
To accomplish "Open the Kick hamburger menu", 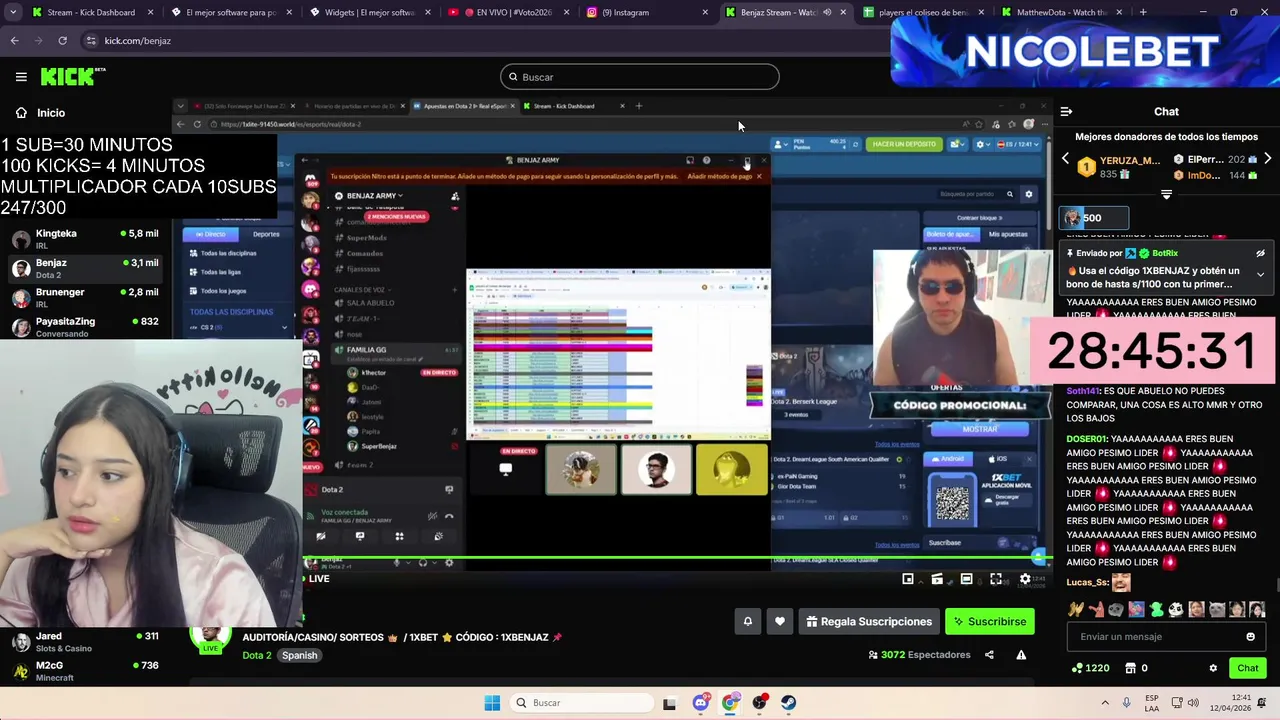I will [x=21, y=77].
